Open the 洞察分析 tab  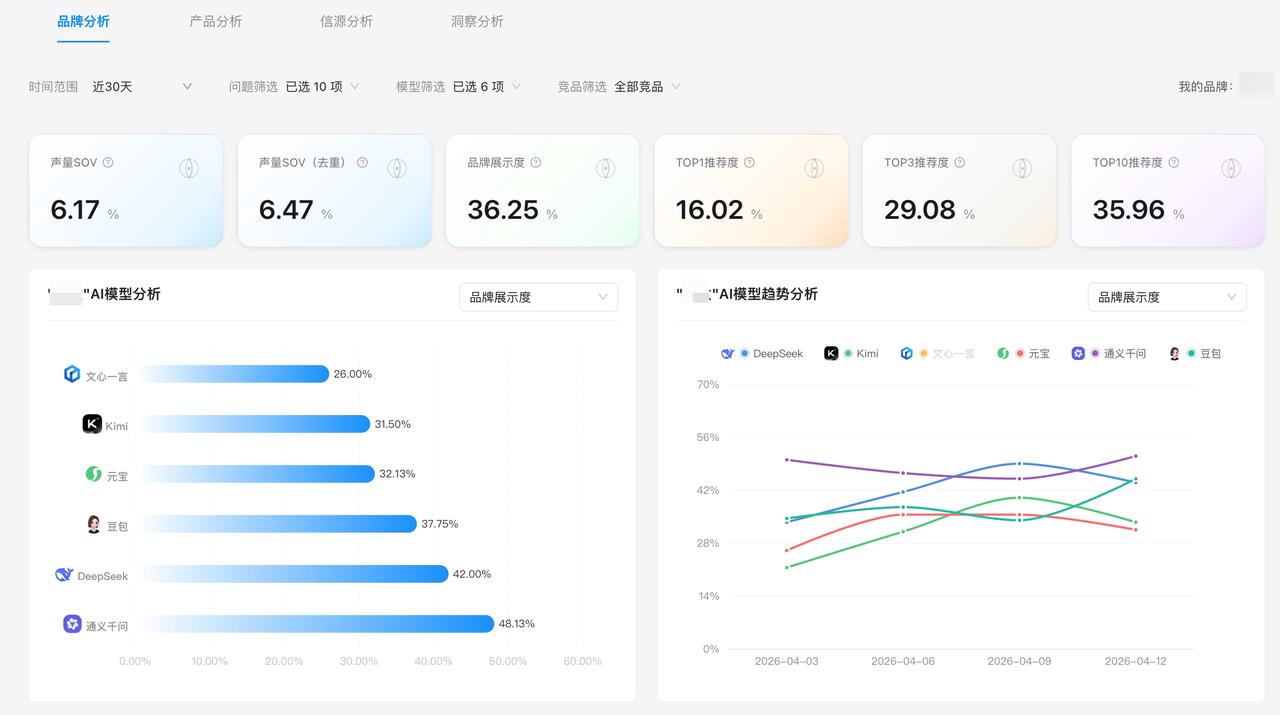pos(477,21)
